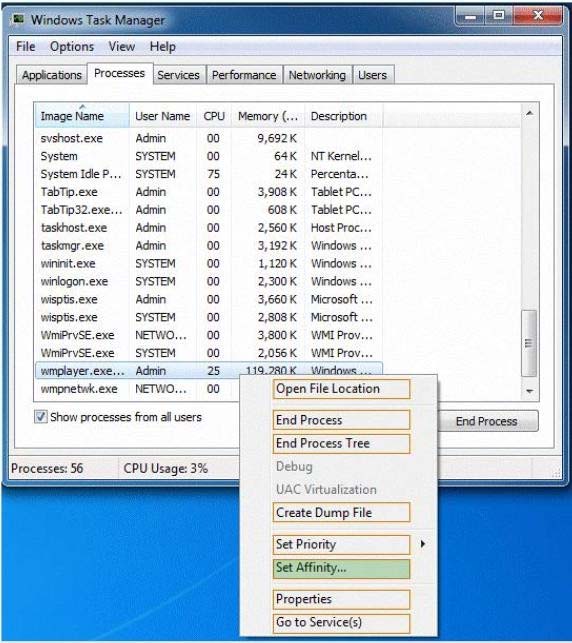Click the End Process button at bottom right
The image size is (572, 643).
(486, 421)
